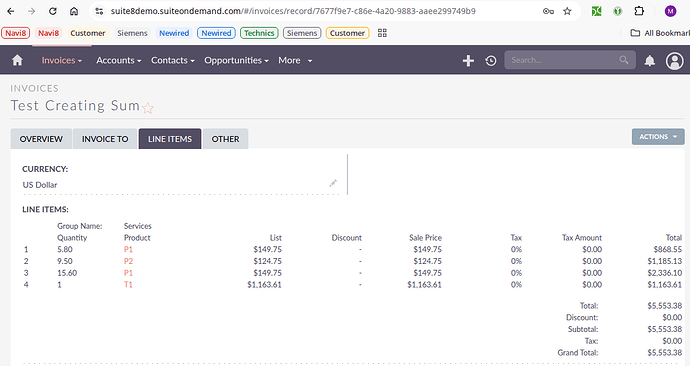Click quantity 5.80 in line 1

point(65,249)
